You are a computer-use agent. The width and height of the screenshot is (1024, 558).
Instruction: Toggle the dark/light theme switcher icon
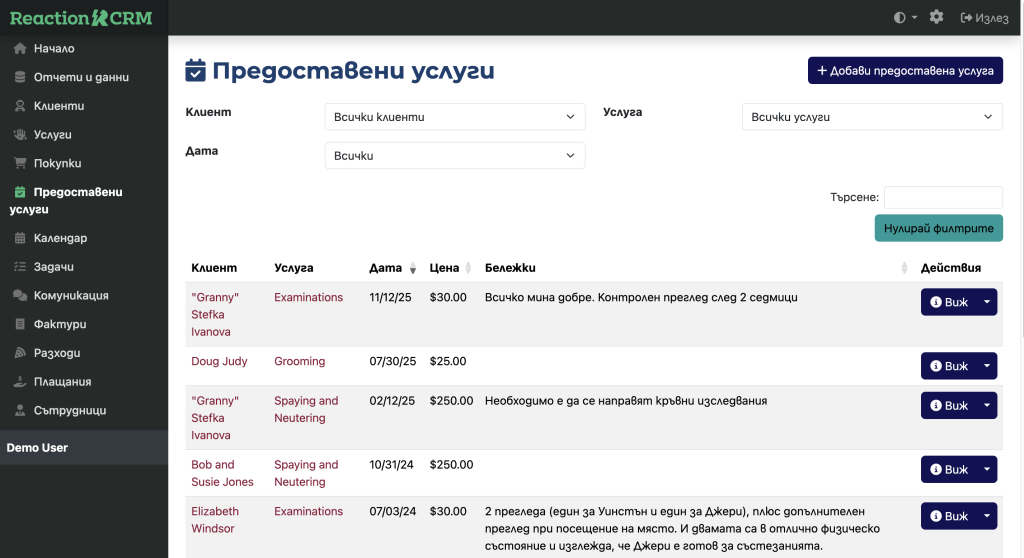(905, 17)
